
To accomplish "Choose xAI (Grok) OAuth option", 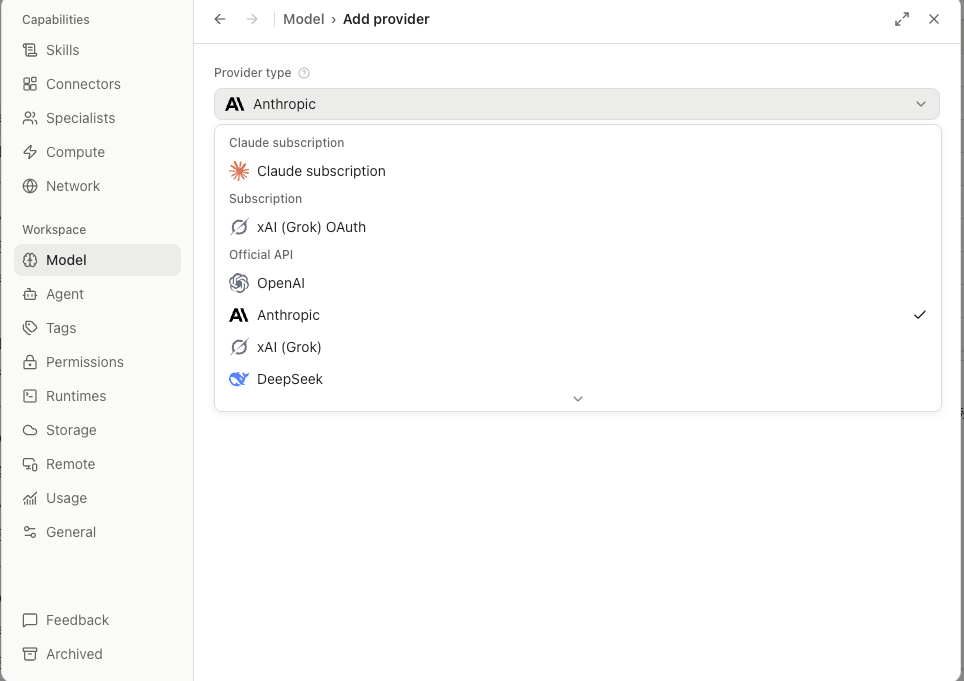I will 578,227.
